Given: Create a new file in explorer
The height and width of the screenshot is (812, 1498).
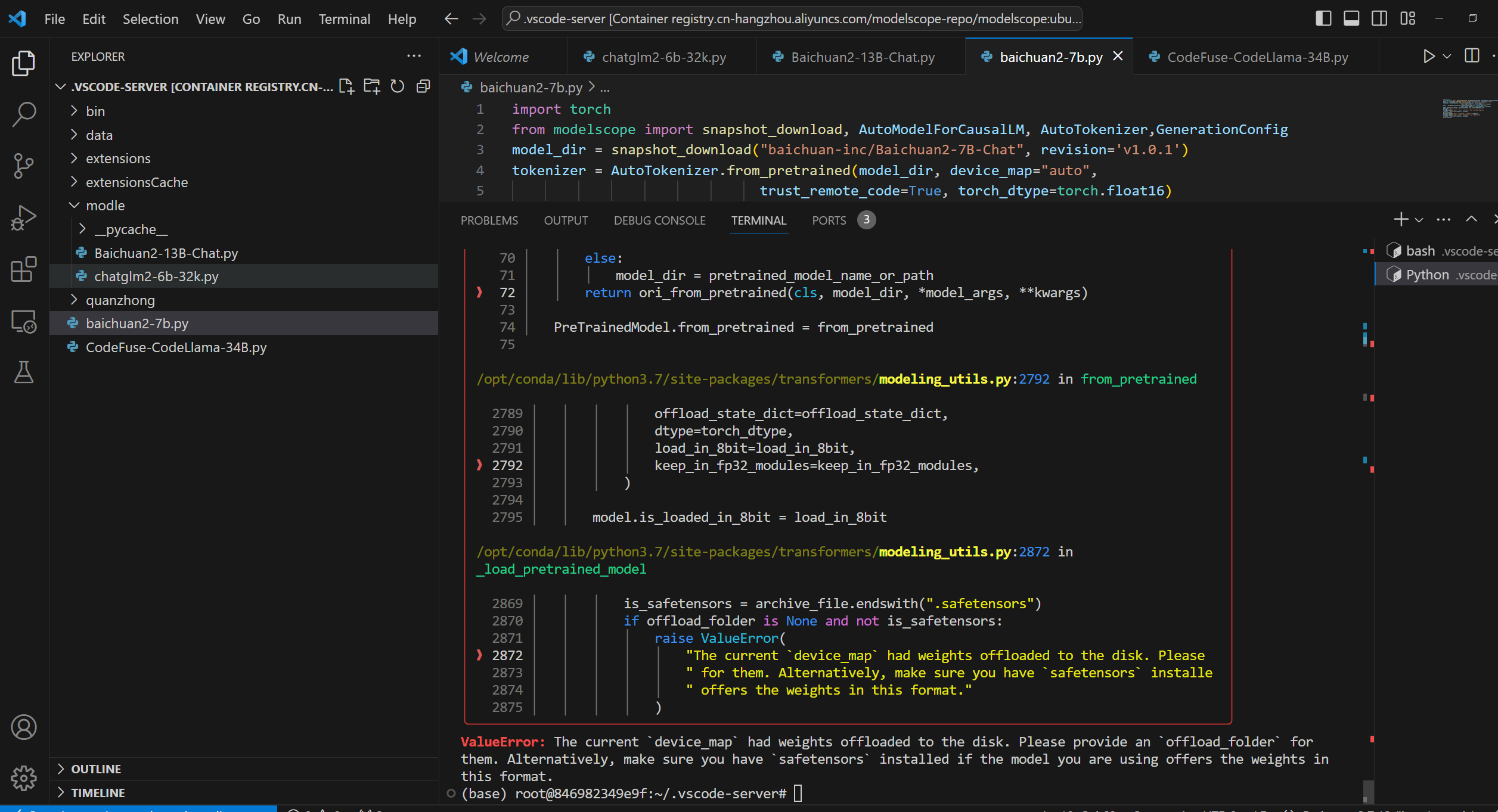Looking at the screenshot, I should tap(346, 87).
